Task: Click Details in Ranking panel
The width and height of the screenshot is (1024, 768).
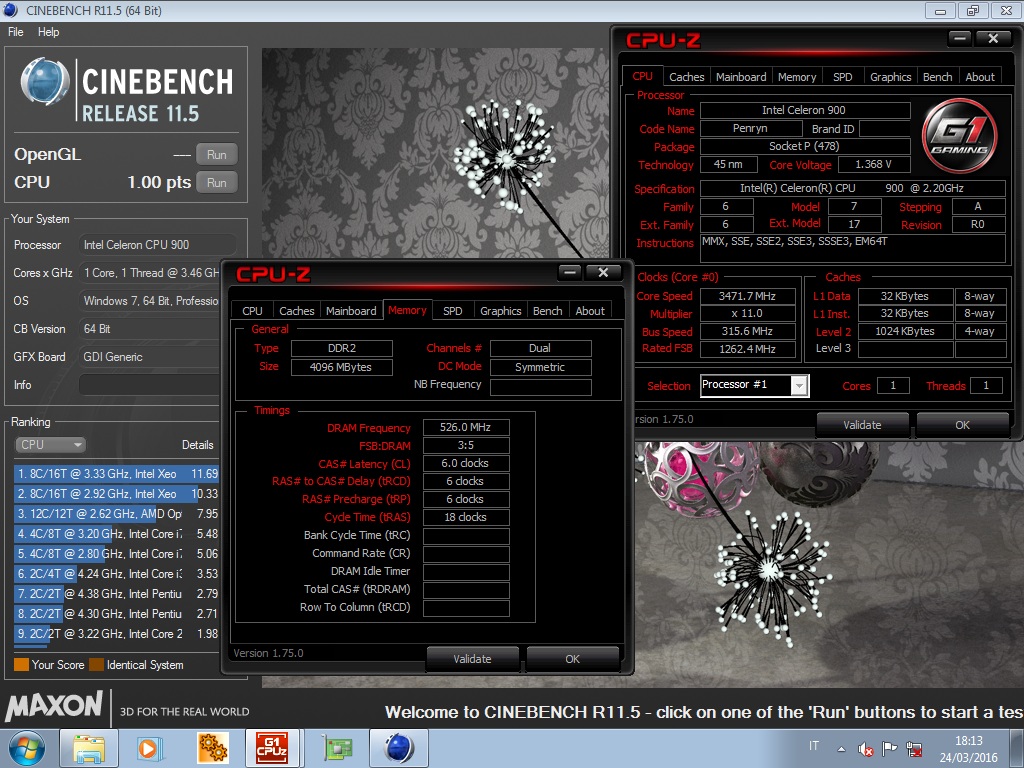Action: click(x=197, y=445)
